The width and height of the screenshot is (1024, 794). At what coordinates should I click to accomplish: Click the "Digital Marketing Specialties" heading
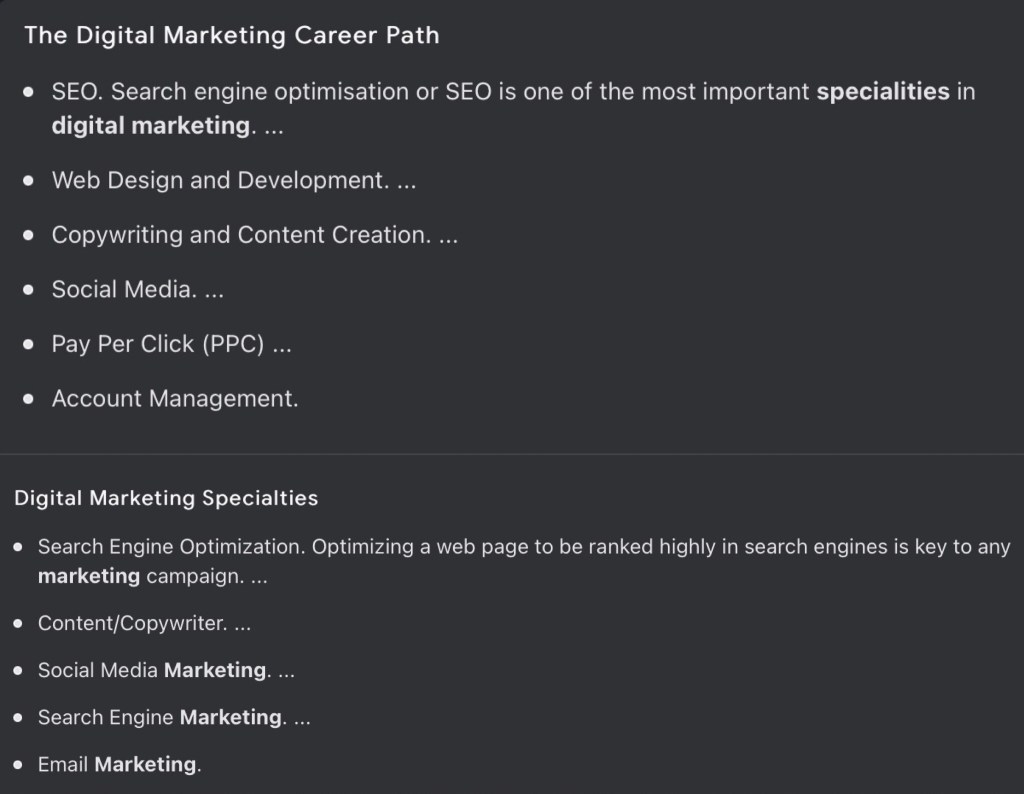pyautogui.click(x=166, y=498)
